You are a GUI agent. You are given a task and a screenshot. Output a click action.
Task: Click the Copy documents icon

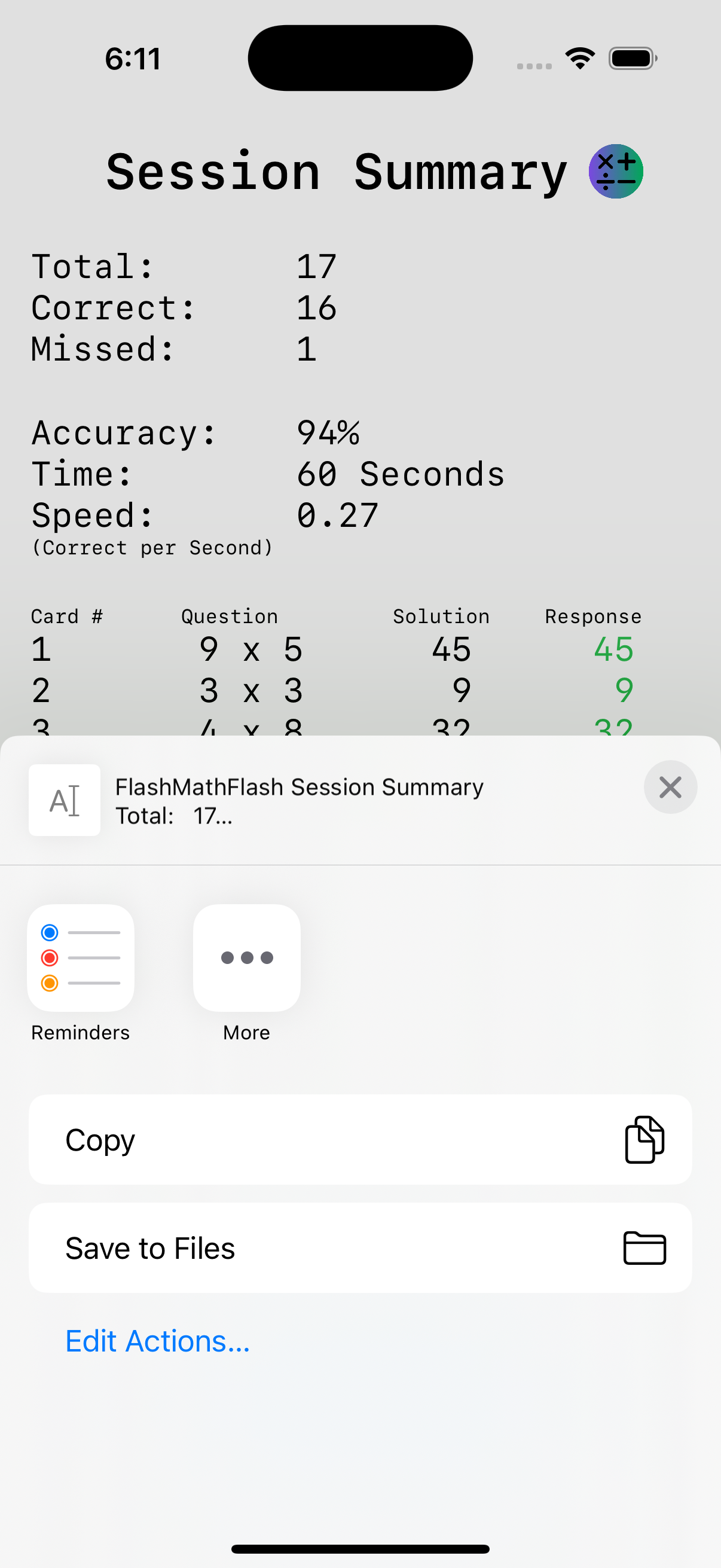click(644, 1139)
